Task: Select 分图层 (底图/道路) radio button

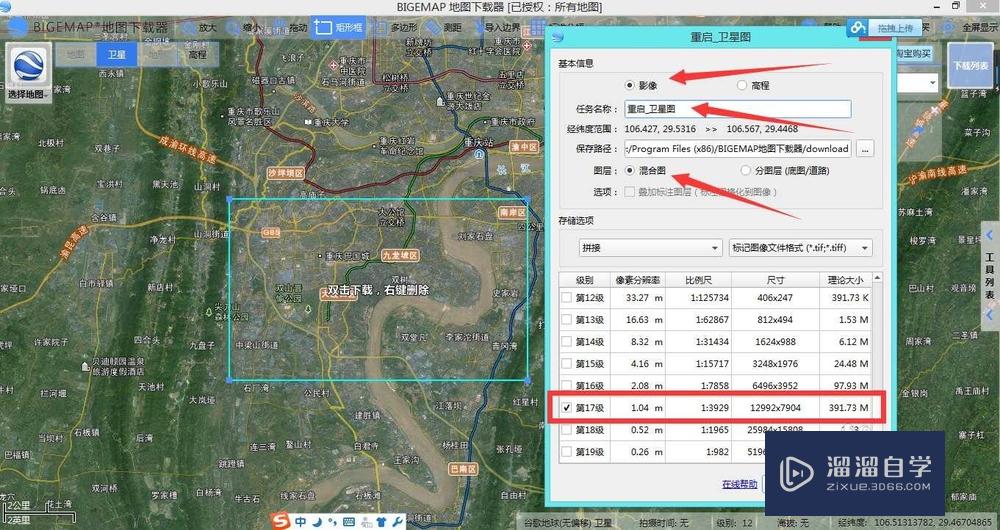Action: tap(745, 170)
